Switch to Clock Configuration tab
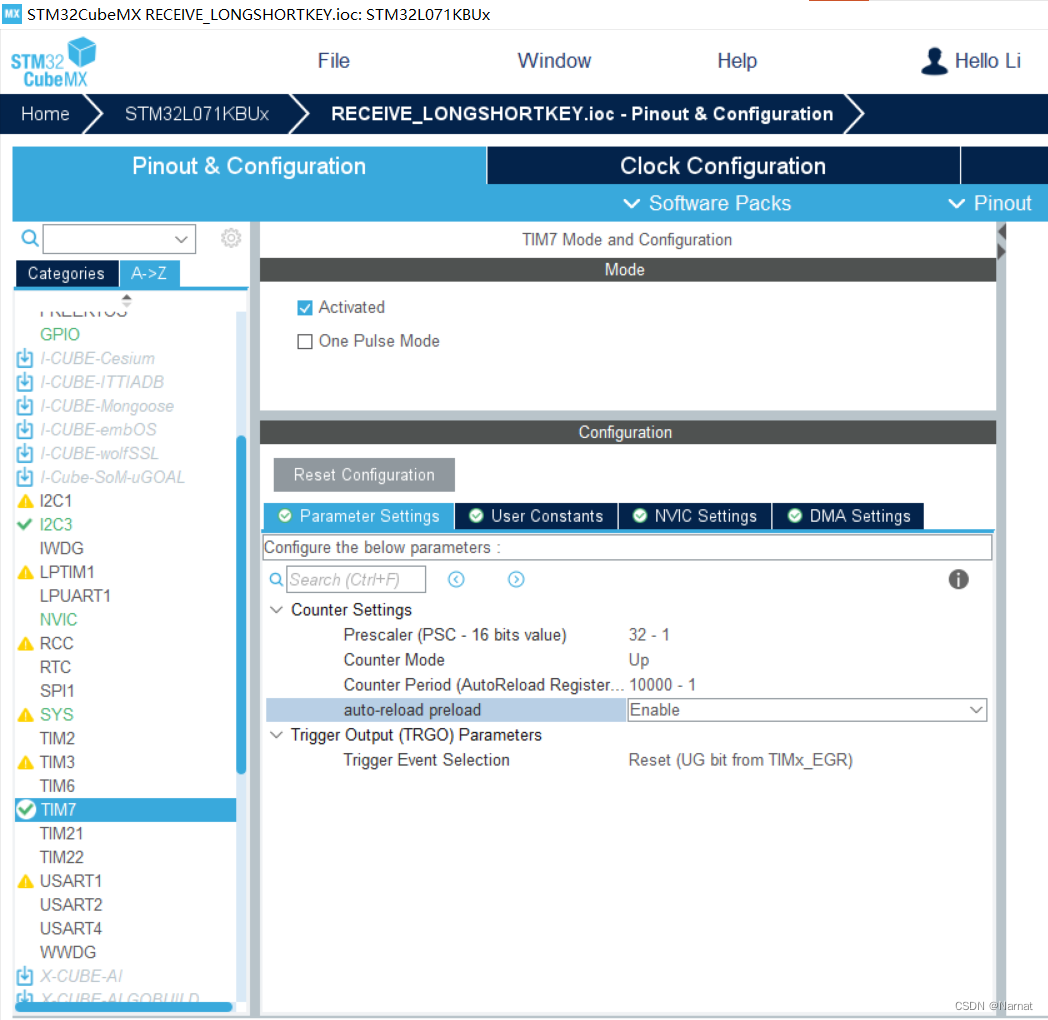 [x=723, y=166]
